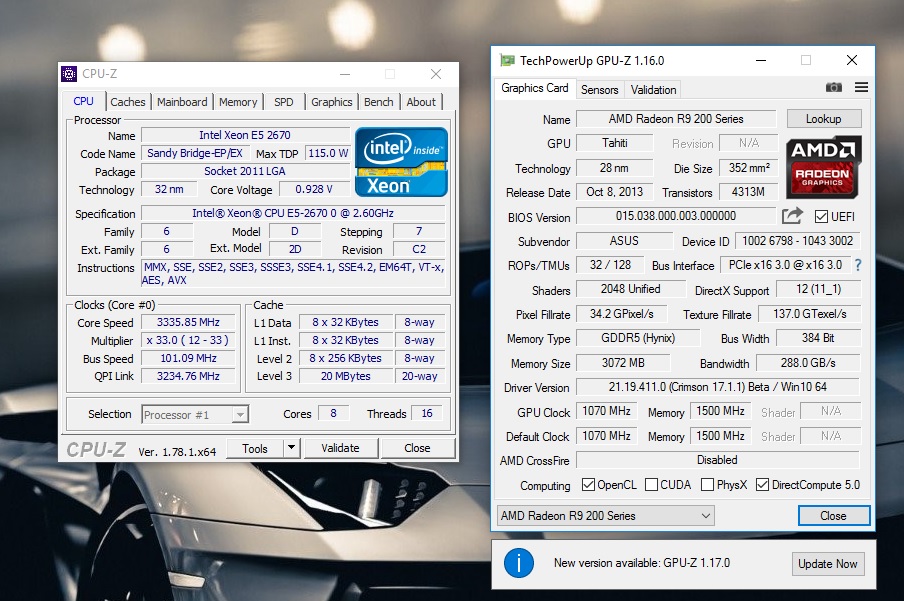The image size is (904, 601).
Task: Click the blue info icon in update notice
Action: coord(519,563)
